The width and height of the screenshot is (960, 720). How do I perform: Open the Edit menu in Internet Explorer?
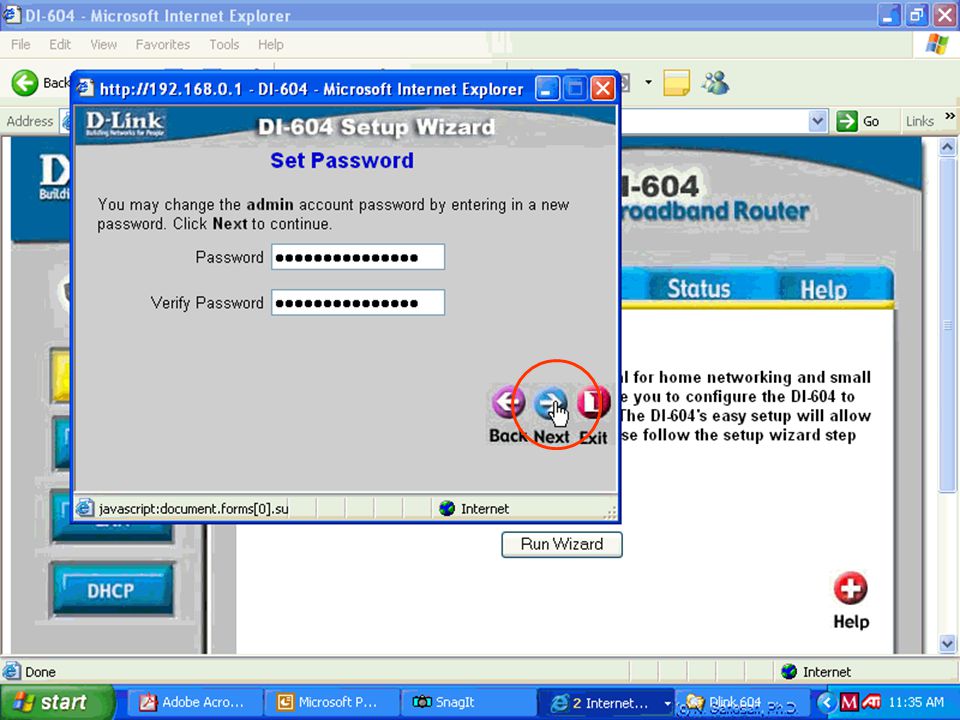(60, 45)
